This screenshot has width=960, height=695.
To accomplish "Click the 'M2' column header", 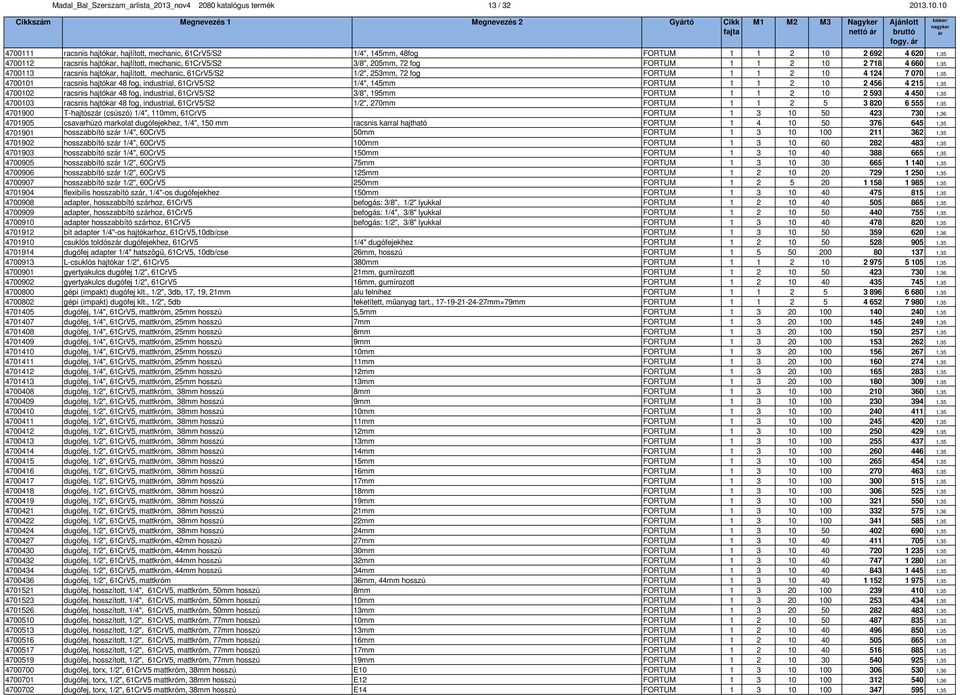I will coord(792,32).
